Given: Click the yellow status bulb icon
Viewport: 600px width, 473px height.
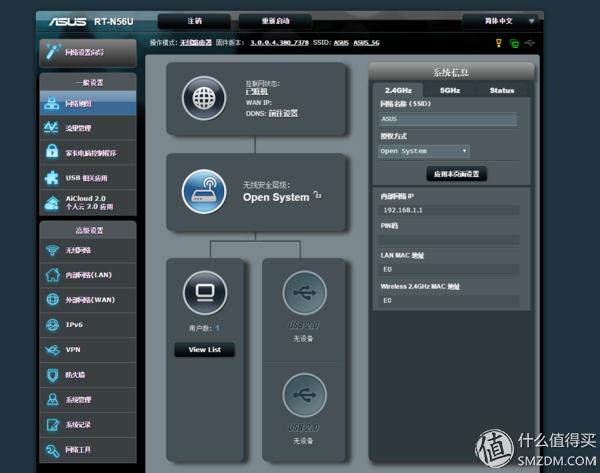Looking at the screenshot, I should [499, 43].
